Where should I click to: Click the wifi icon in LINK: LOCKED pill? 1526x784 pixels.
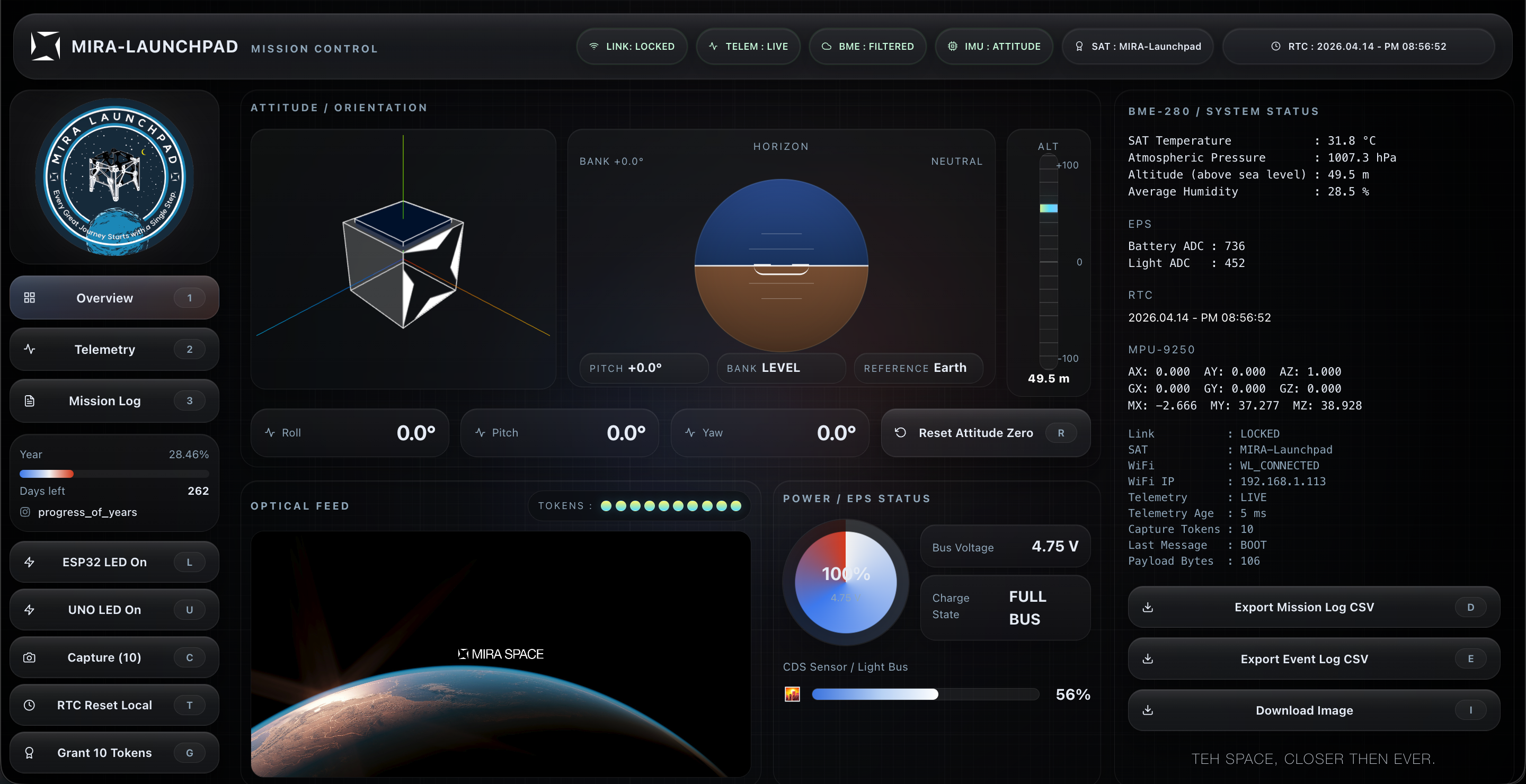tap(593, 46)
